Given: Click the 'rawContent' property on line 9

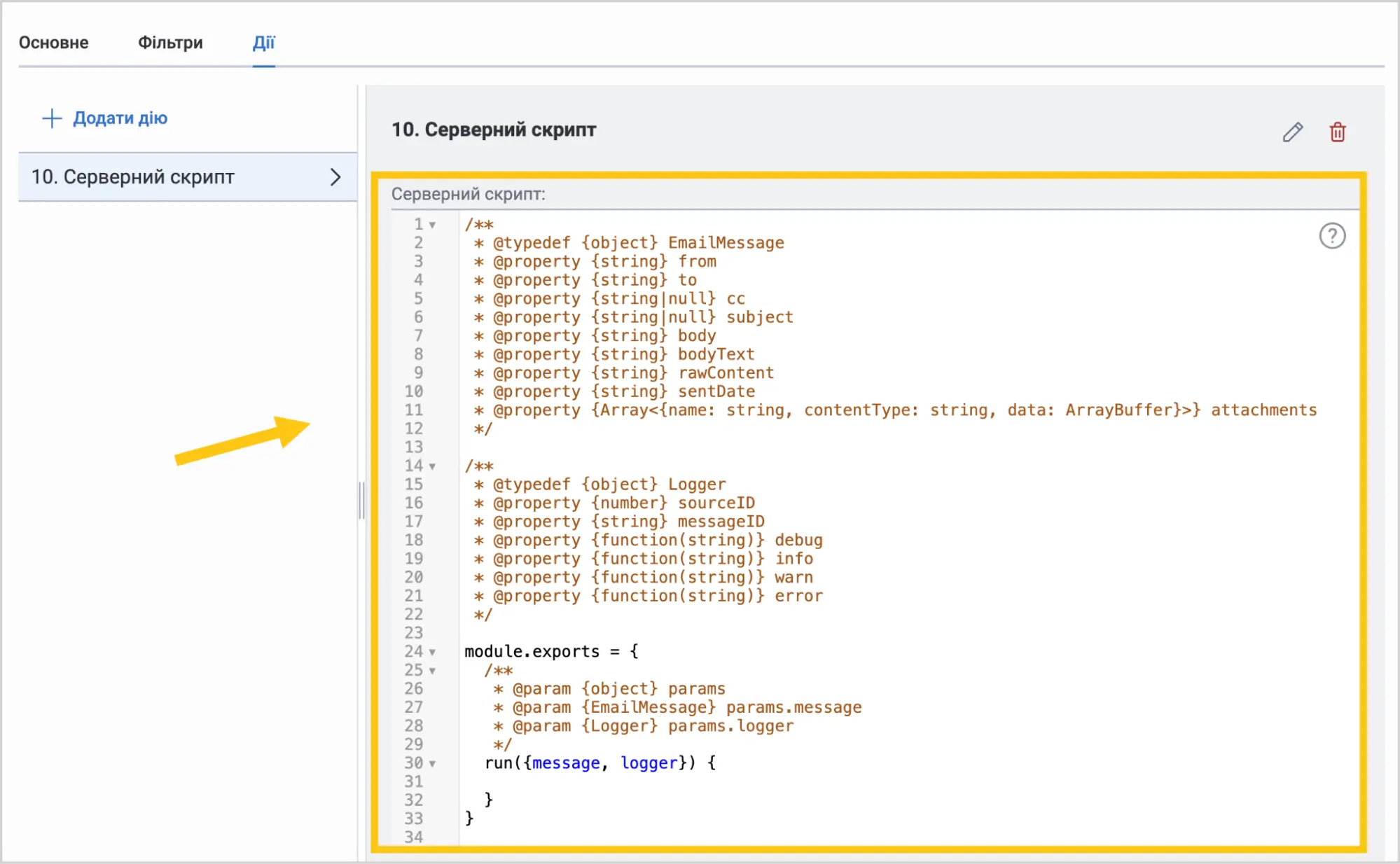Looking at the screenshot, I should pyautogui.click(x=726, y=373).
